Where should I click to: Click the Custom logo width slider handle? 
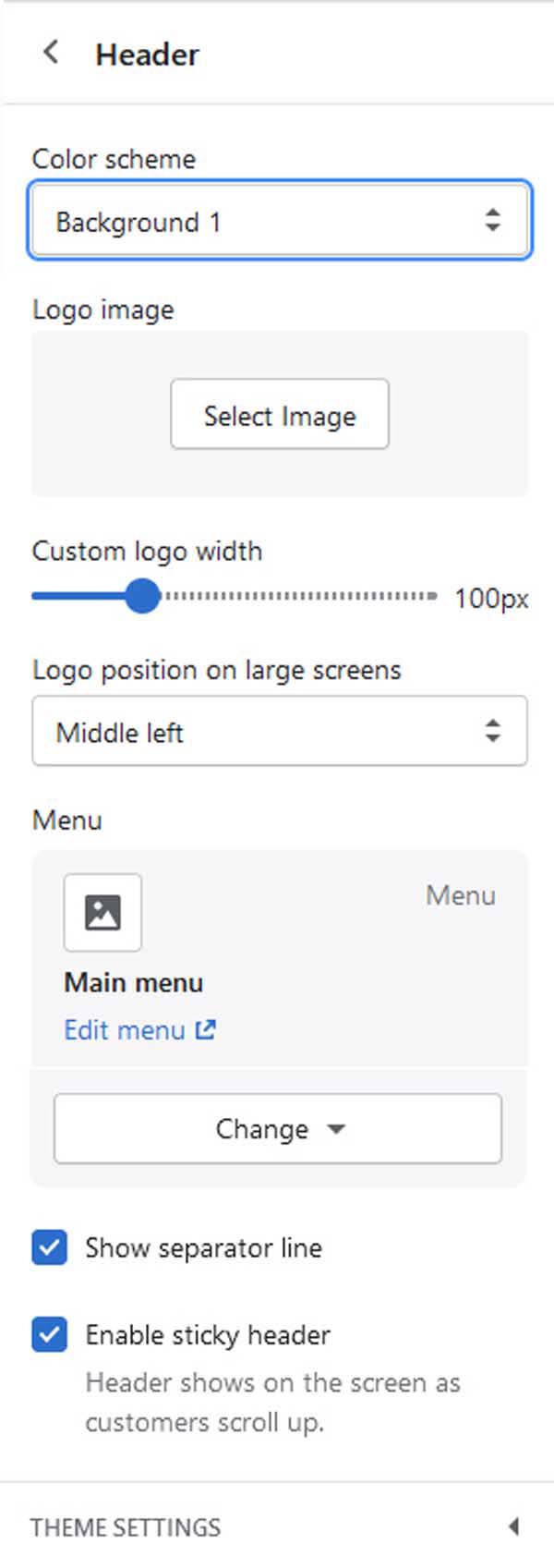(142, 596)
